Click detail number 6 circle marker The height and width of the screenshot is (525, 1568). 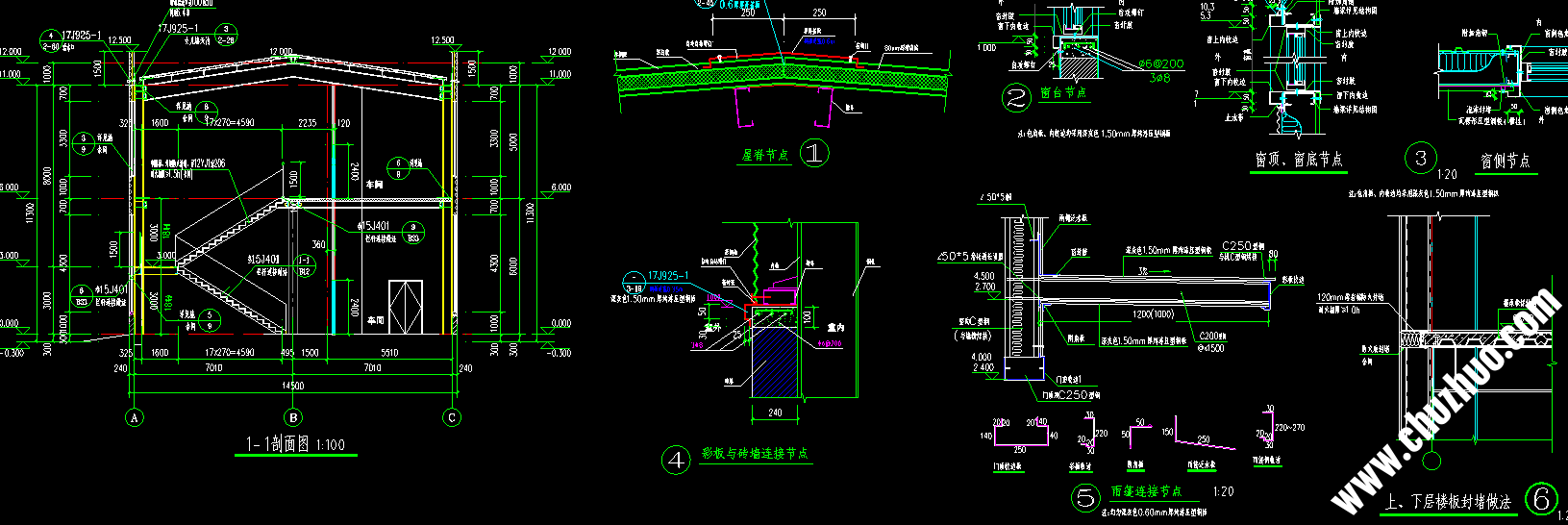tap(1541, 498)
